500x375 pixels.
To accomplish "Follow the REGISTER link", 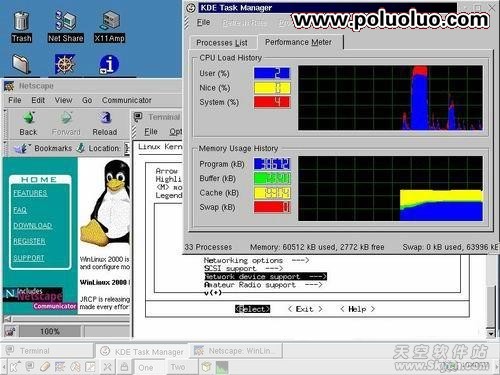I will 29,241.
